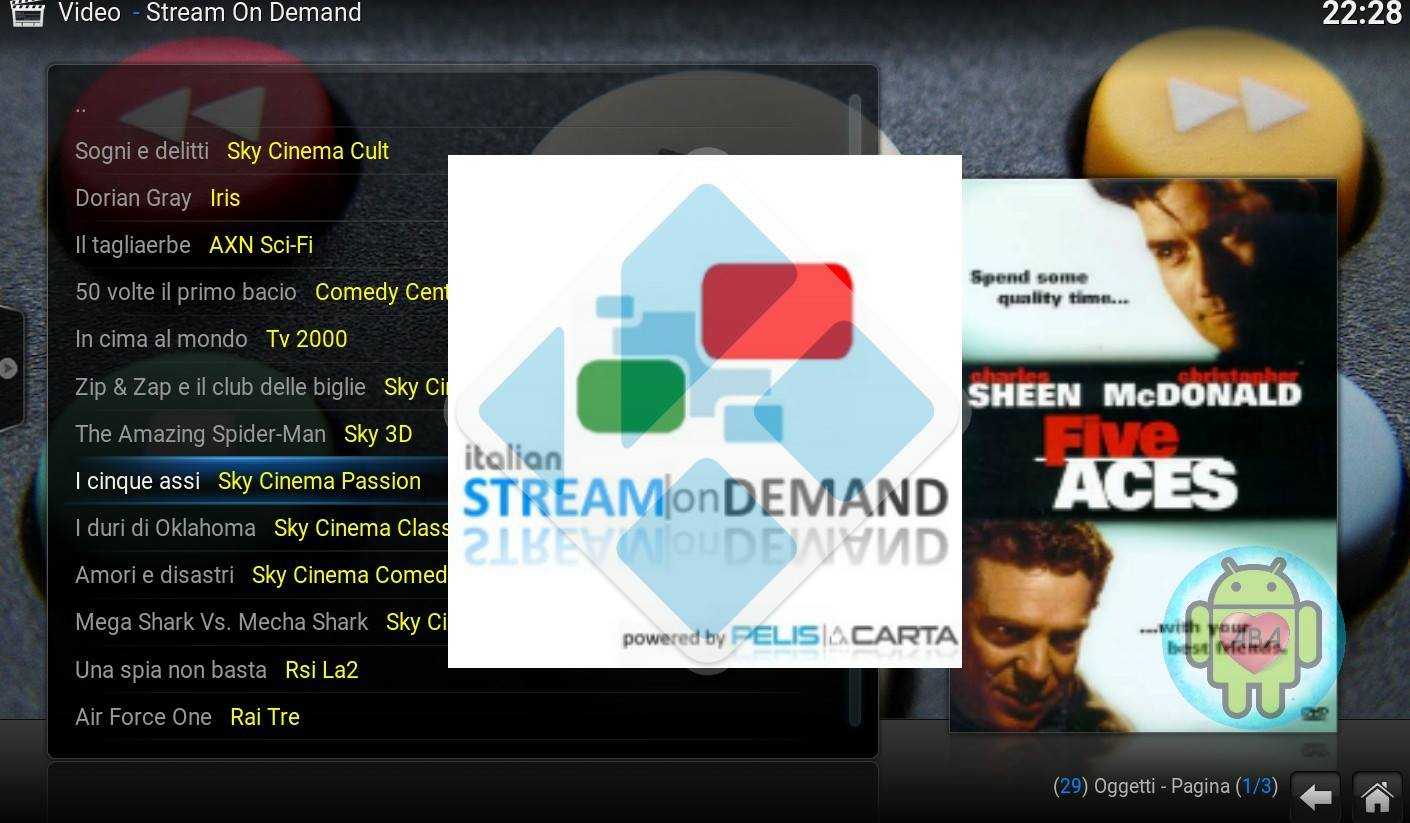Click the 22:28 clock

click(x=1362, y=14)
